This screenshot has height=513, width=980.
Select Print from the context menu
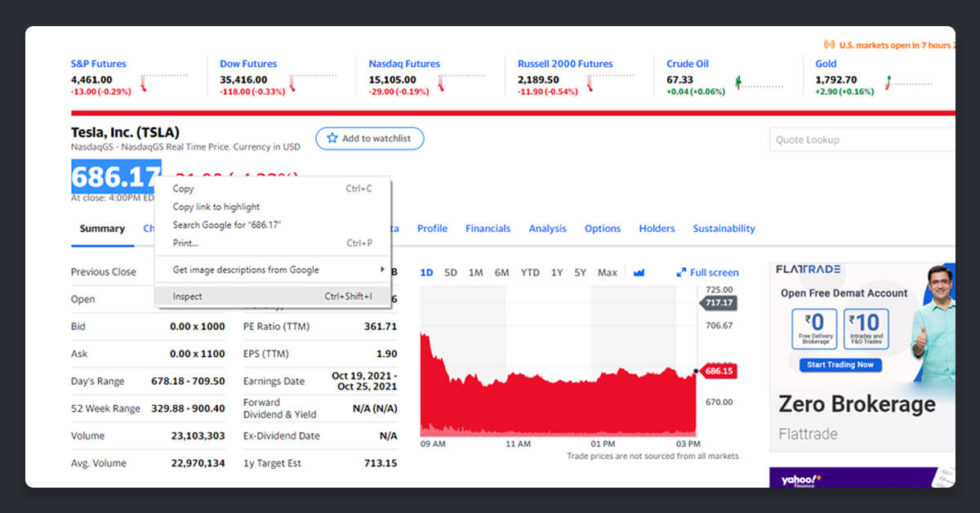tap(272, 243)
